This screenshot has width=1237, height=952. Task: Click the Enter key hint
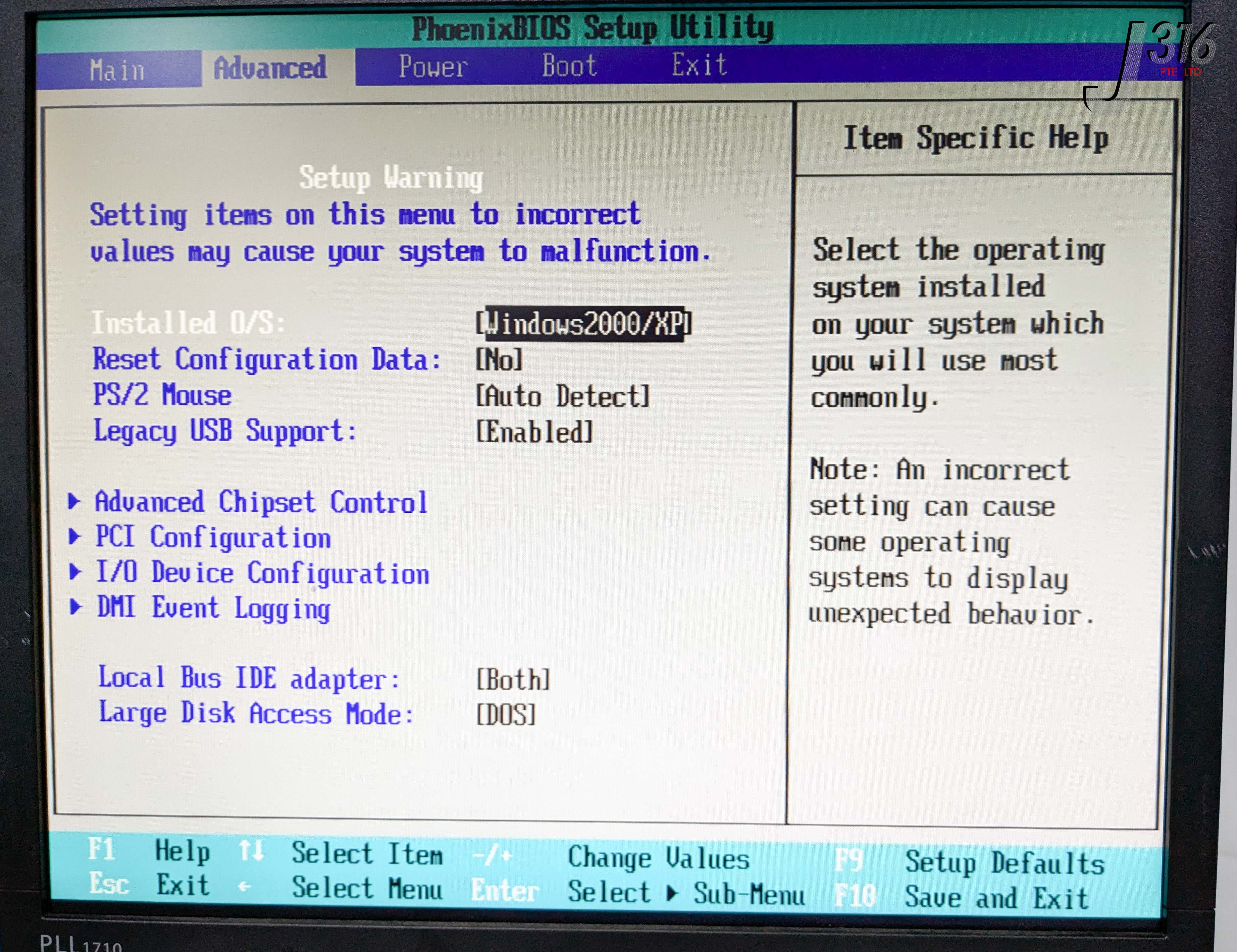[505, 891]
